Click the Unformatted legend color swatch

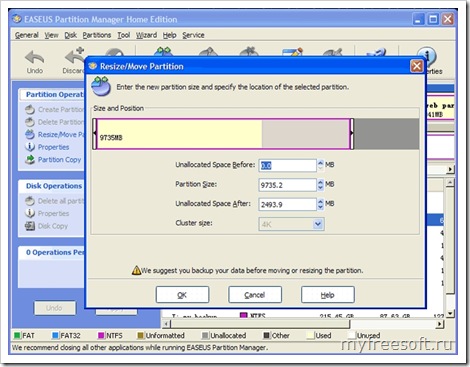click(140, 335)
